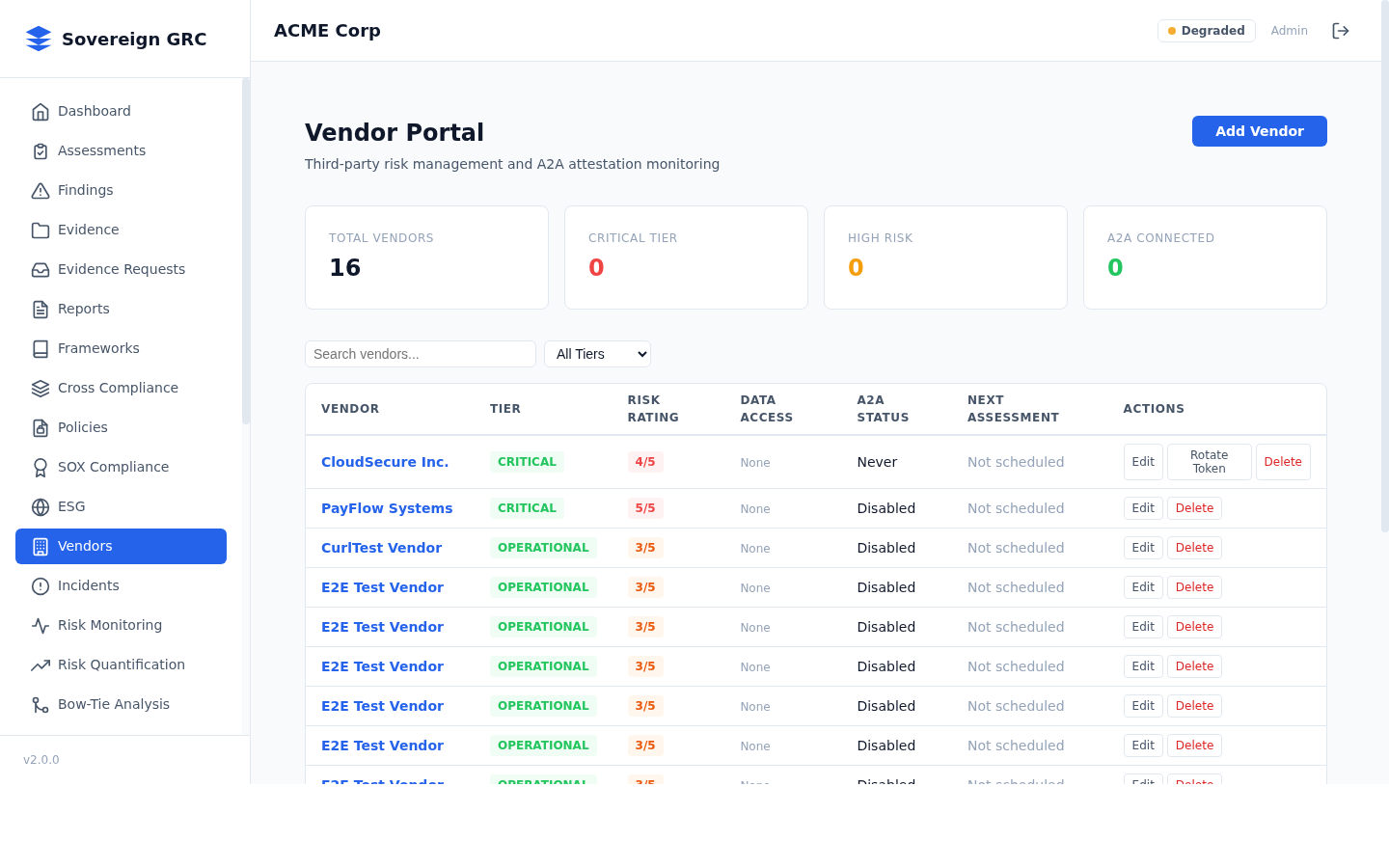
Task: Click the Bow-Tie Analysis branch icon
Action: [41, 705]
